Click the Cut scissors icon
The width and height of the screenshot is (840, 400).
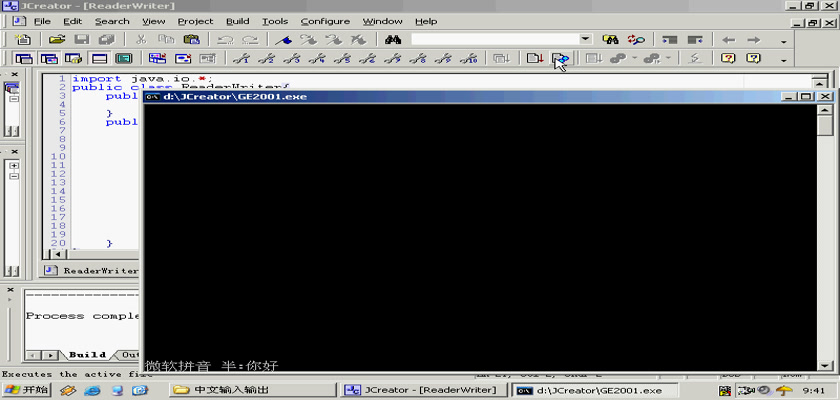pyautogui.click(x=141, y=40)
